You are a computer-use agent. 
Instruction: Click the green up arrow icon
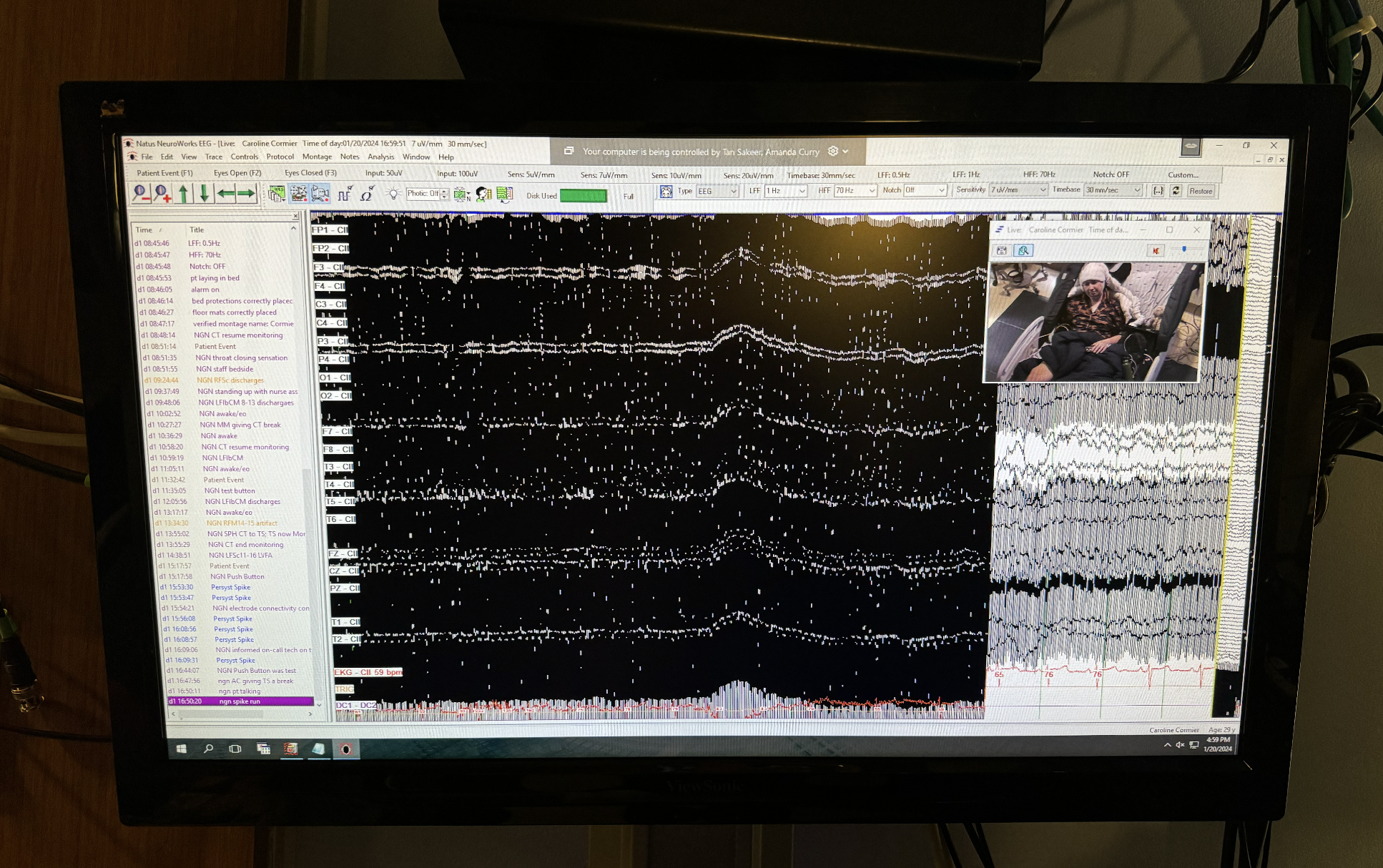pyautogui.click(x=184, y=193)
